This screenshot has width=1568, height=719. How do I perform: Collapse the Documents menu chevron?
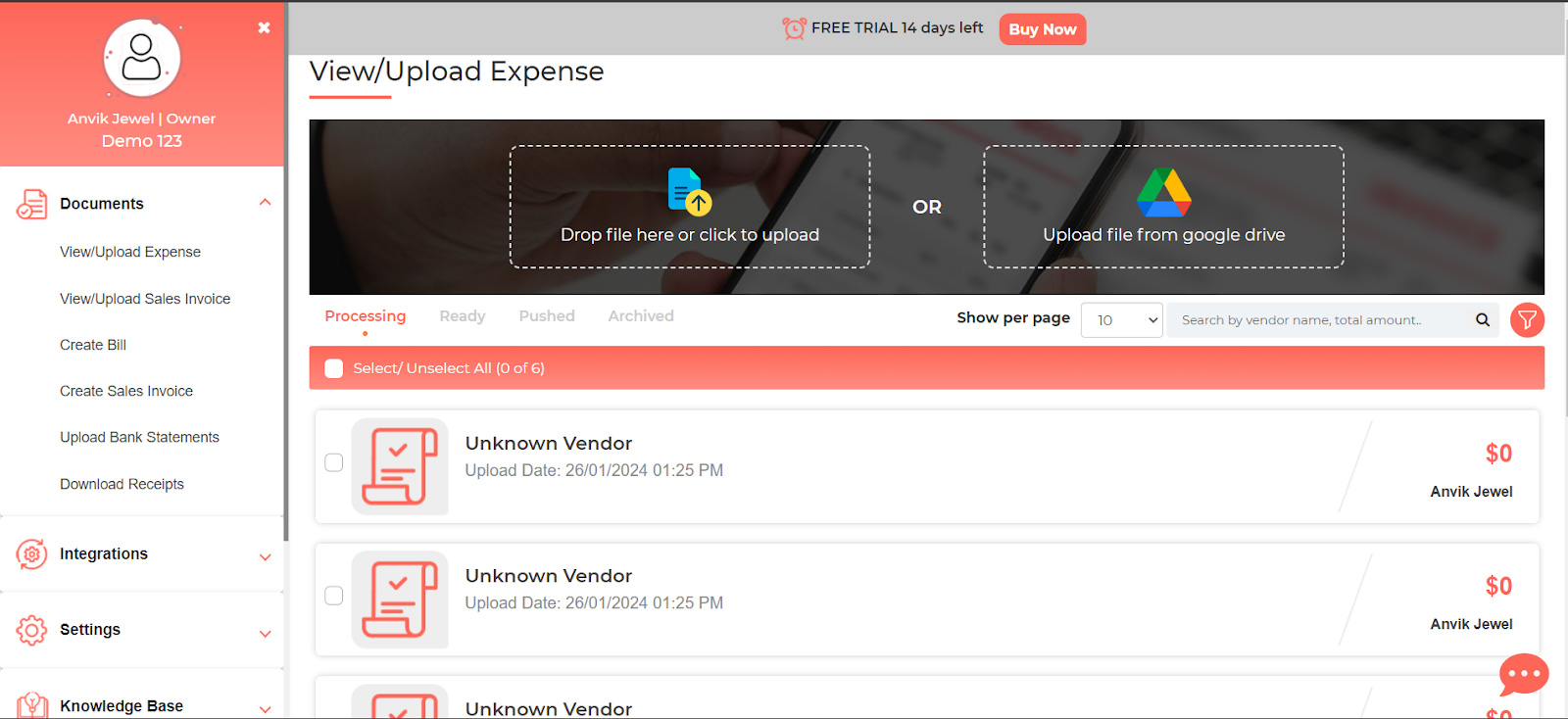265,203
